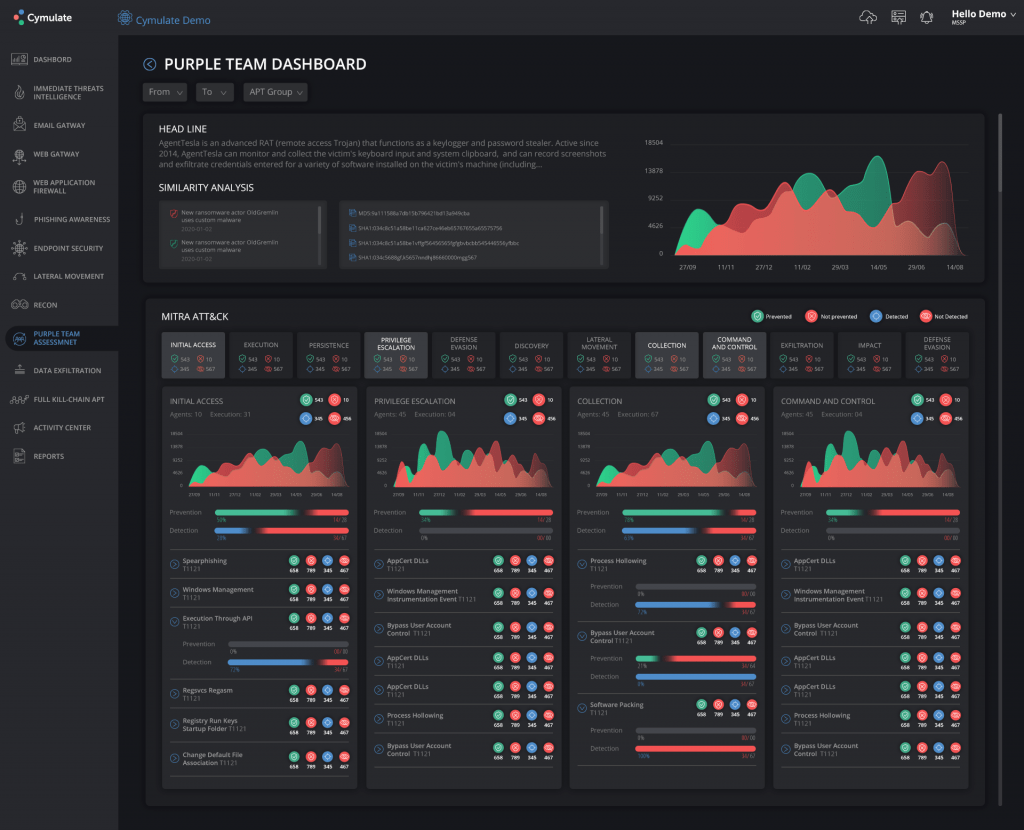Collapse Process Hollowing under Collection
Image resolution: width=1024 pixels, height=830 pixels.
point(582,564)
